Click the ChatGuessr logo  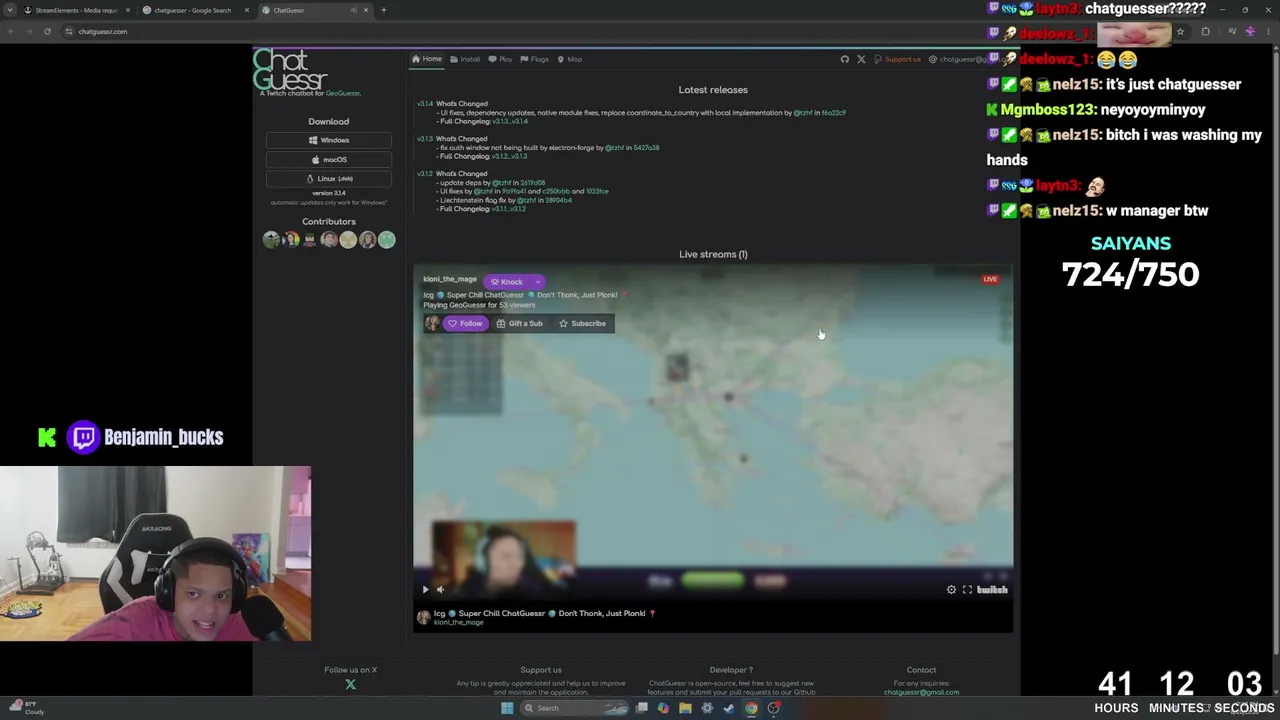click(x=290, y=69)
